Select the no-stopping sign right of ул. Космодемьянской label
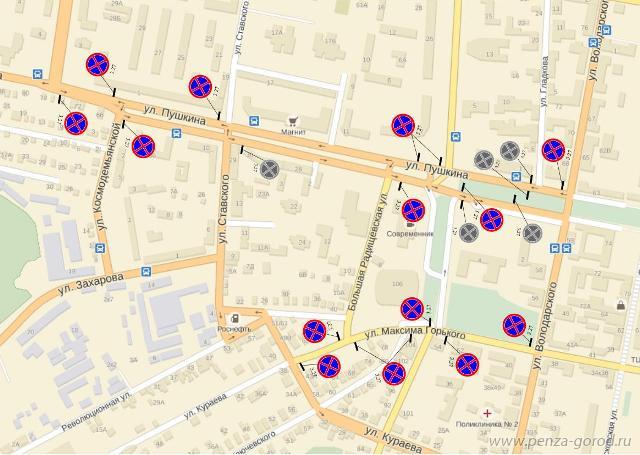Viewport: 640px width, 455px height. [x=143, y=146]
